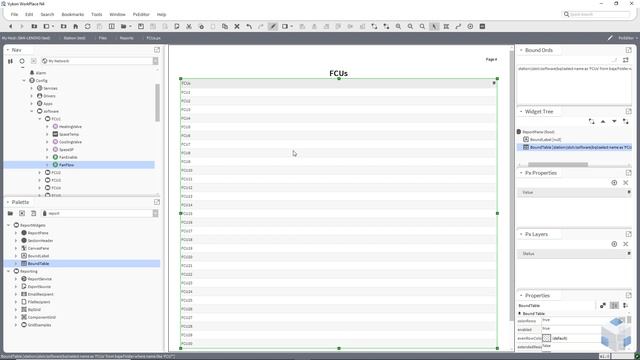Select the FanEnable point in Nav tree
The image size is (640, 360).
coord(65,157)
